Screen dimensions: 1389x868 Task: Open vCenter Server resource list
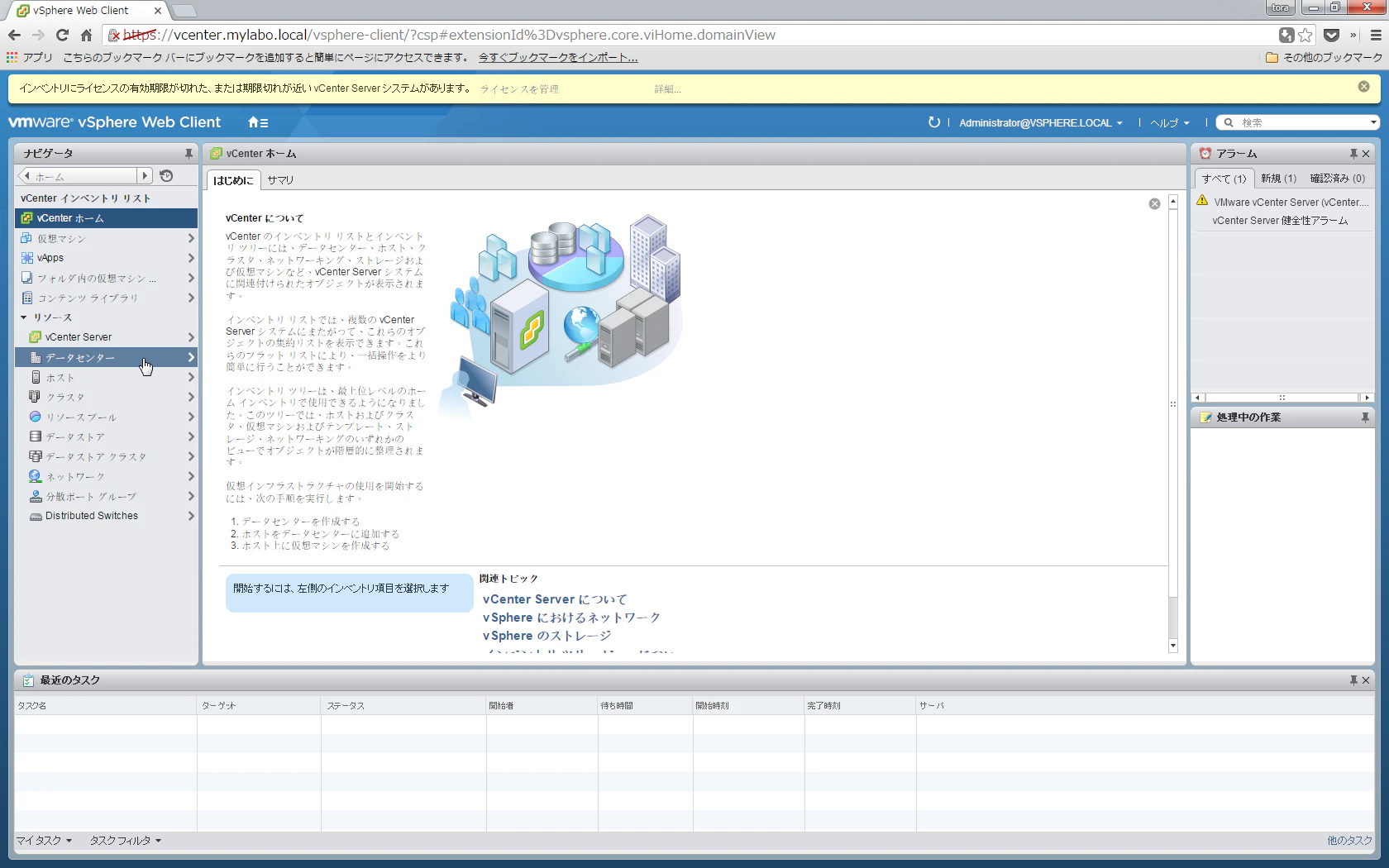pos(106,337)
